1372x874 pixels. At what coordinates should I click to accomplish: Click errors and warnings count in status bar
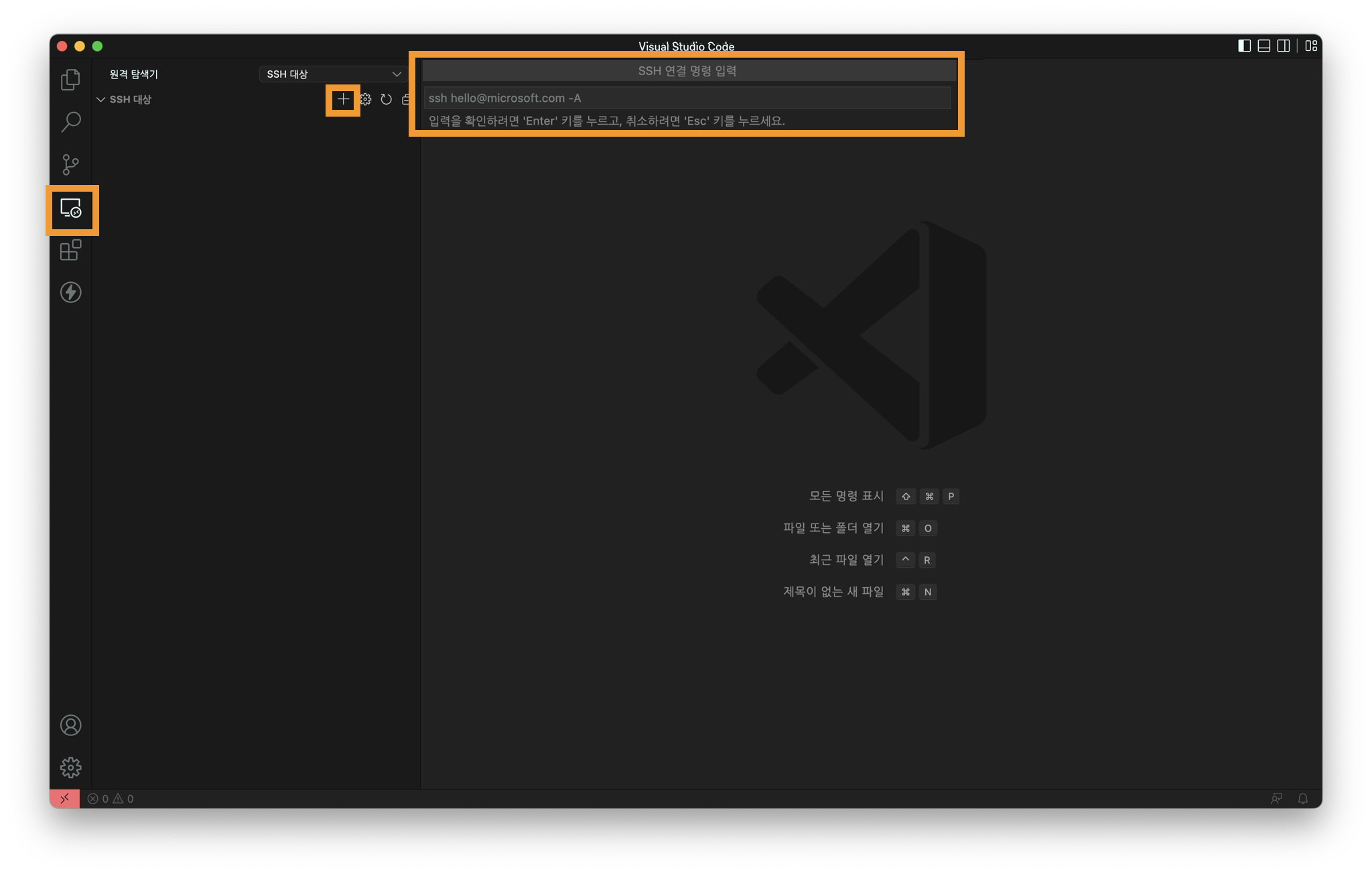111,798
